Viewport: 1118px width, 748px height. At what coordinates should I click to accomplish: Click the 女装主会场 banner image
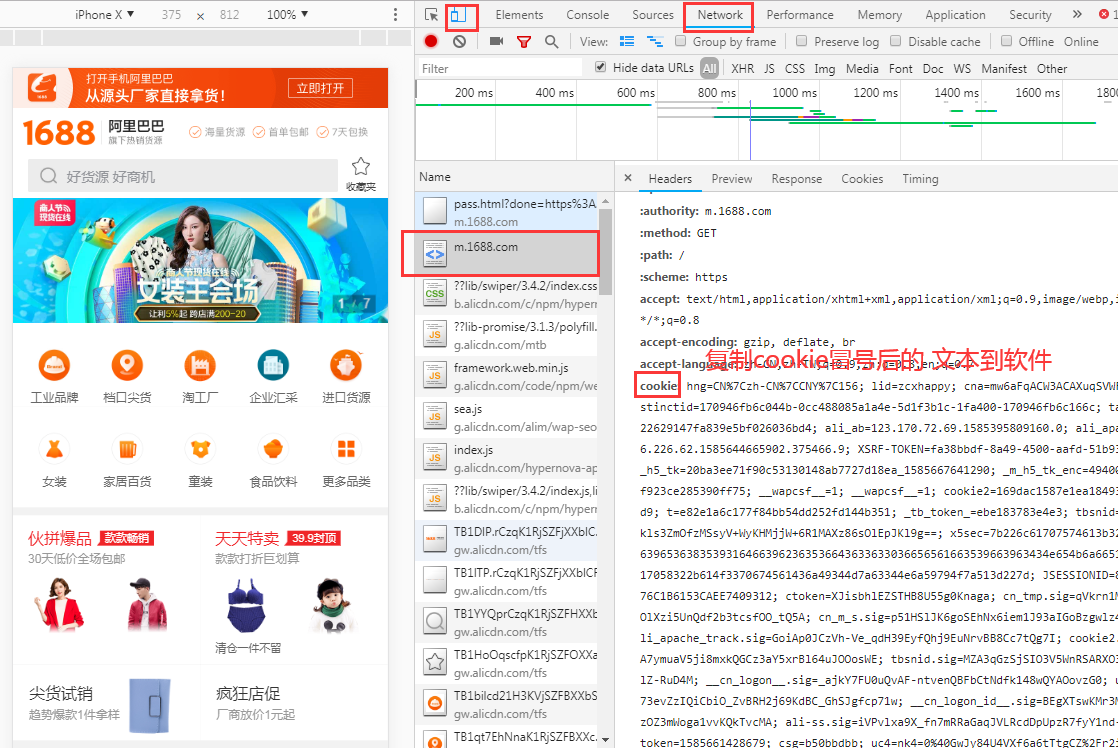pos(200,260)
